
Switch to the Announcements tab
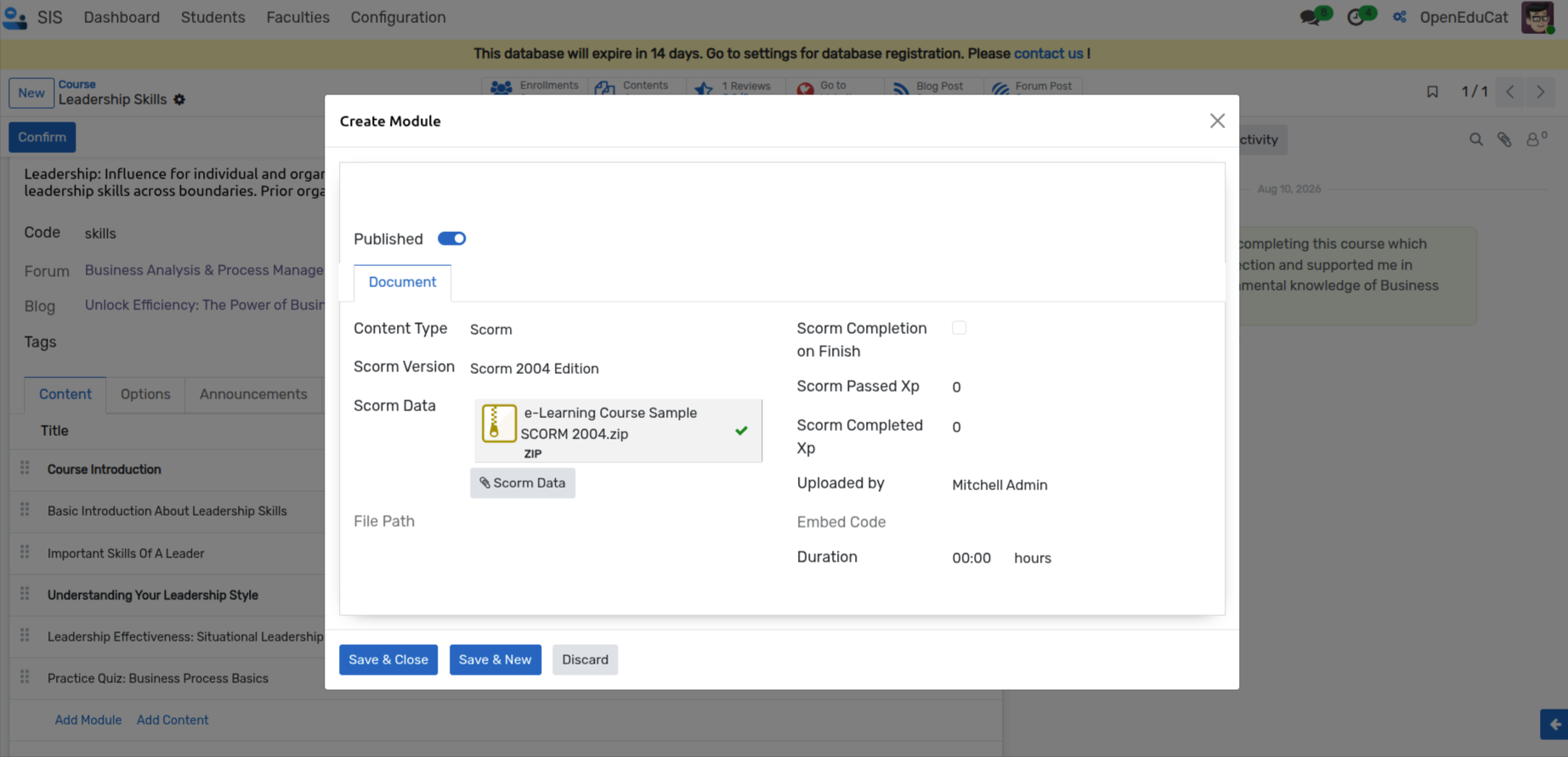coord(253,394)
